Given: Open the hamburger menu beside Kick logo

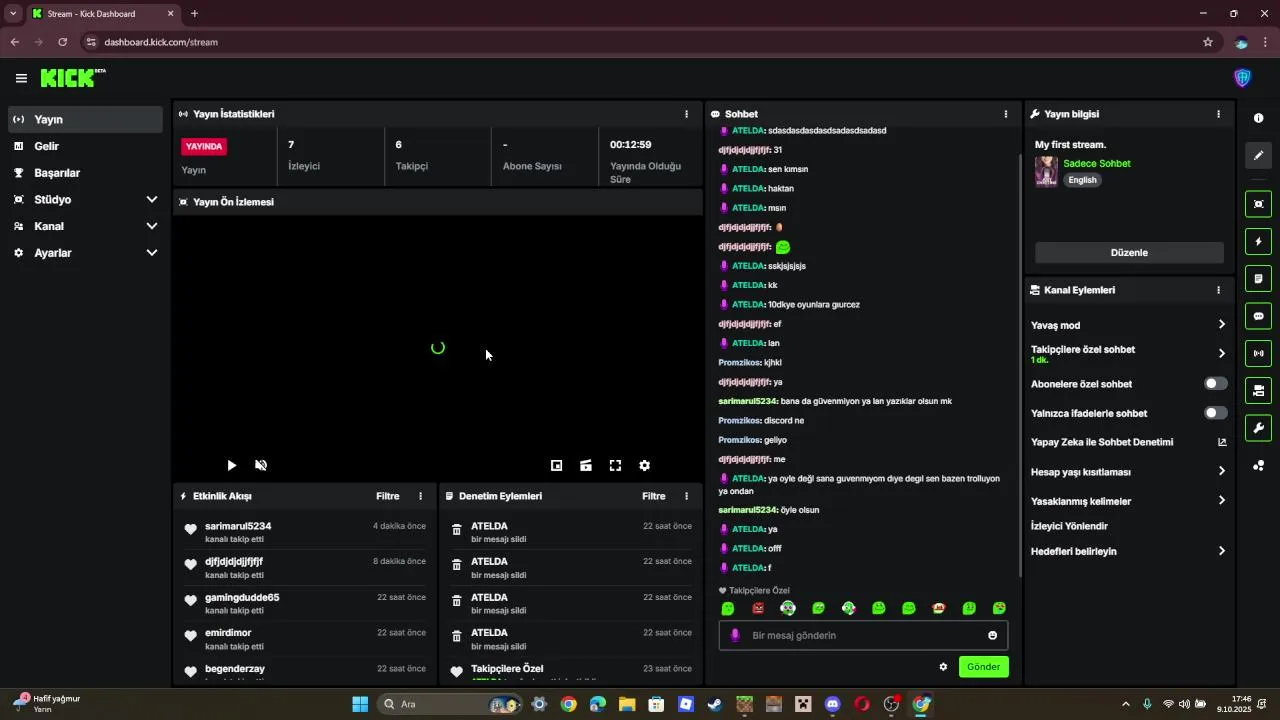Looking at the screenshot, I should tap(21, 78).
